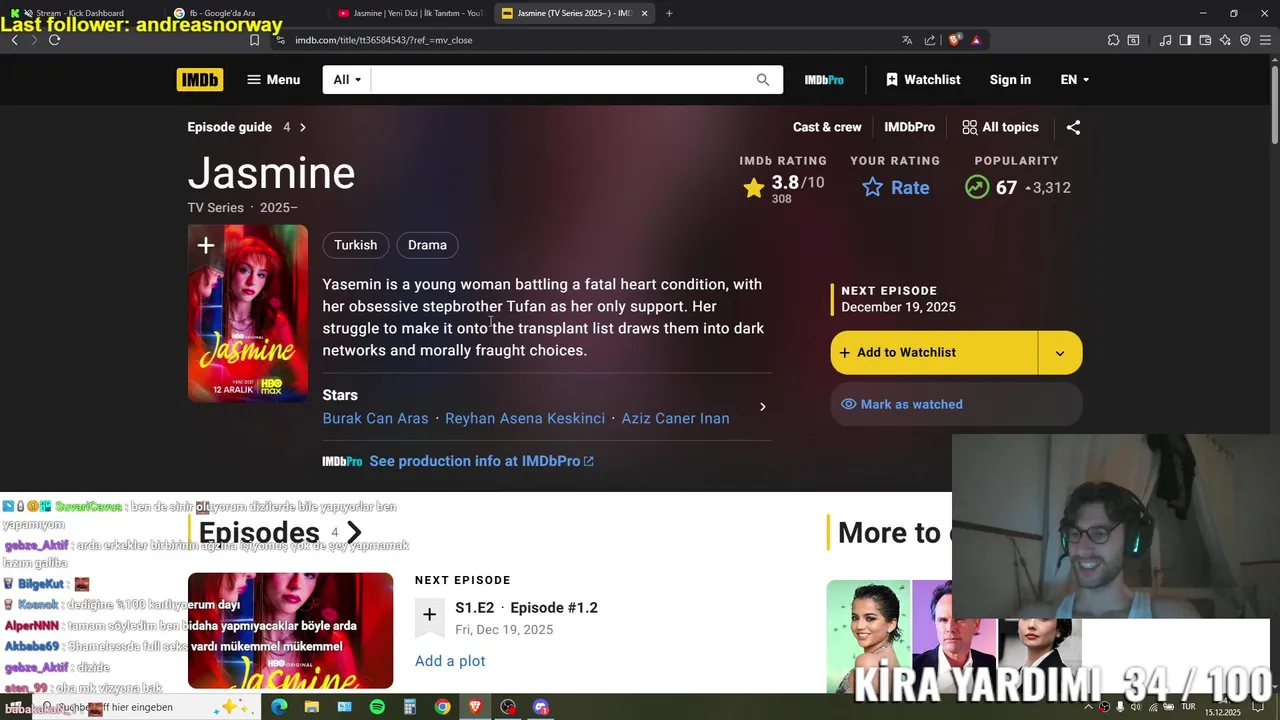Open File Explorer from the taskbar
This screenshot has width=1280, height=720.
click(312, 707)
